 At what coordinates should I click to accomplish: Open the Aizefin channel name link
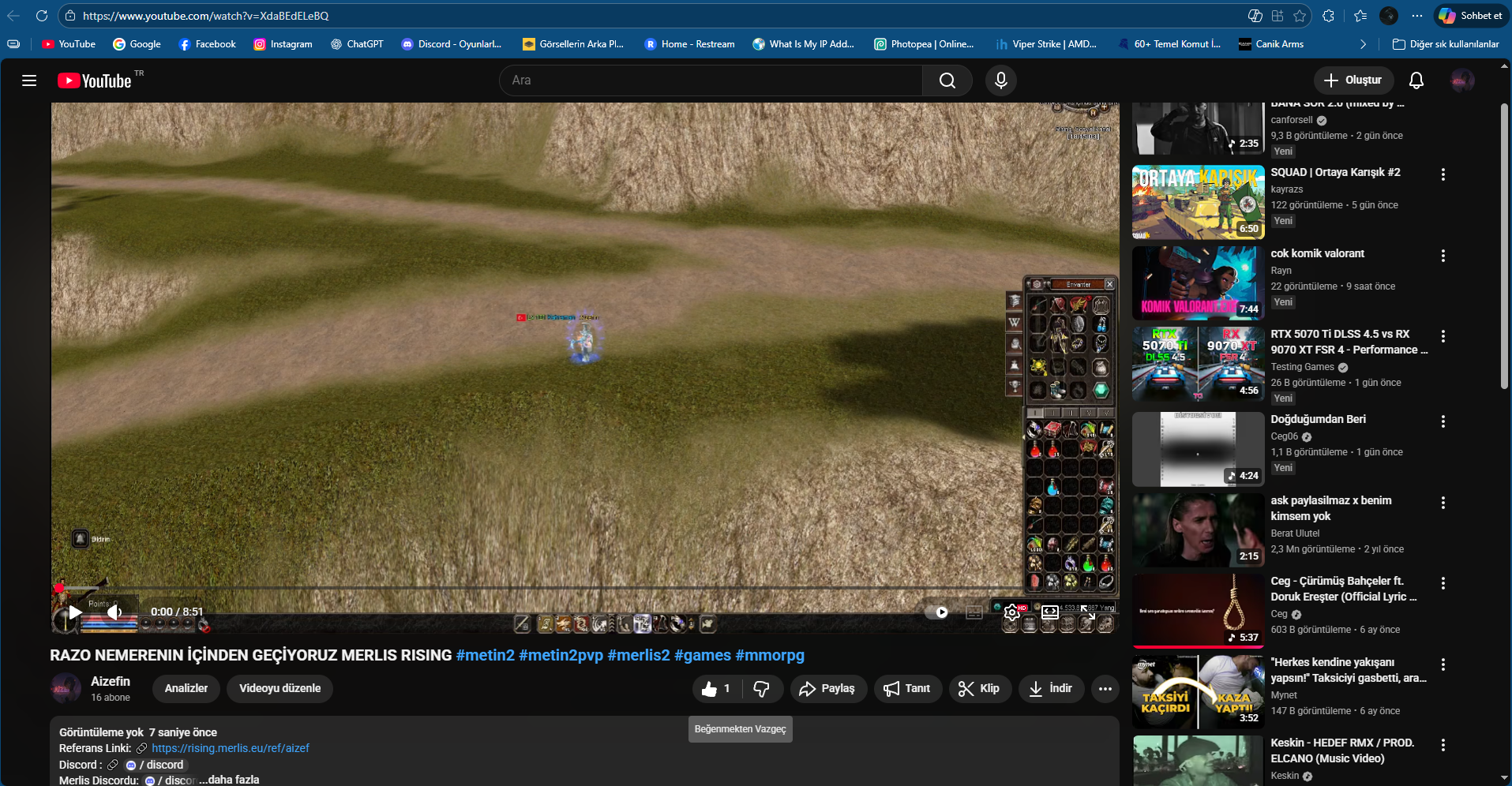click(111, 682)
